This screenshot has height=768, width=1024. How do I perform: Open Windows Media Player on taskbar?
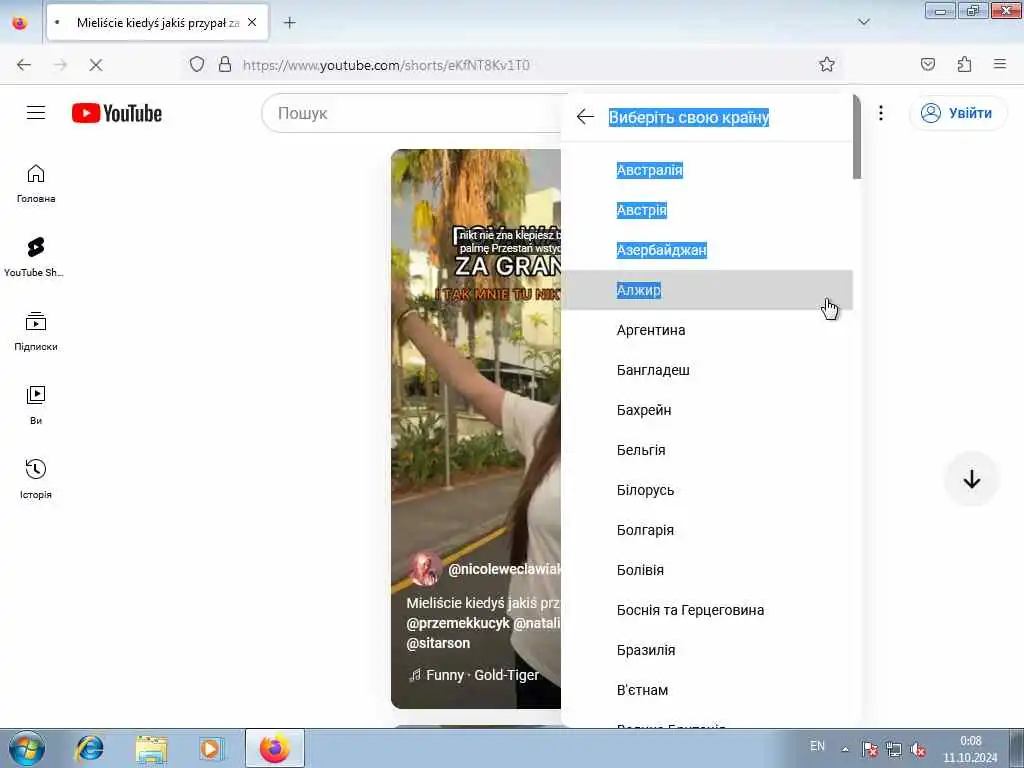211,748
